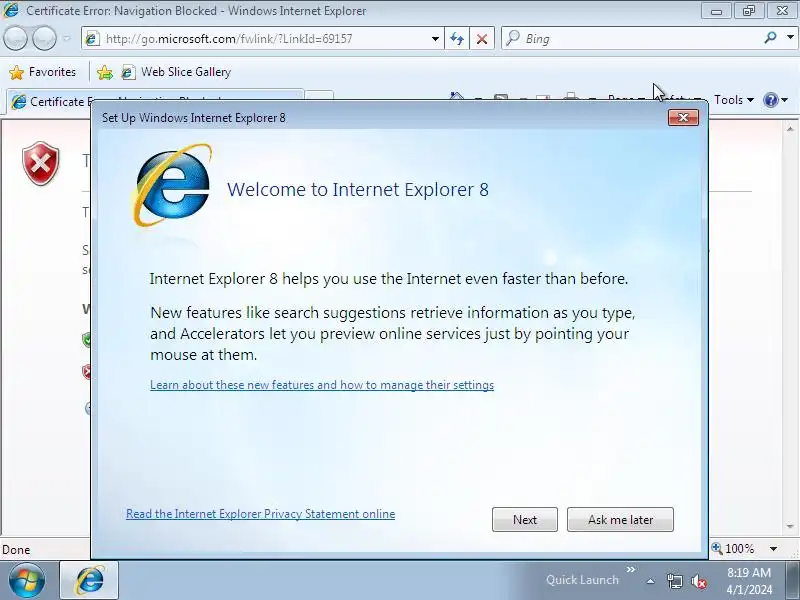Screen dimensions: 800x600
Task: Show hidden system tray icons
Action: pos(651,581)
